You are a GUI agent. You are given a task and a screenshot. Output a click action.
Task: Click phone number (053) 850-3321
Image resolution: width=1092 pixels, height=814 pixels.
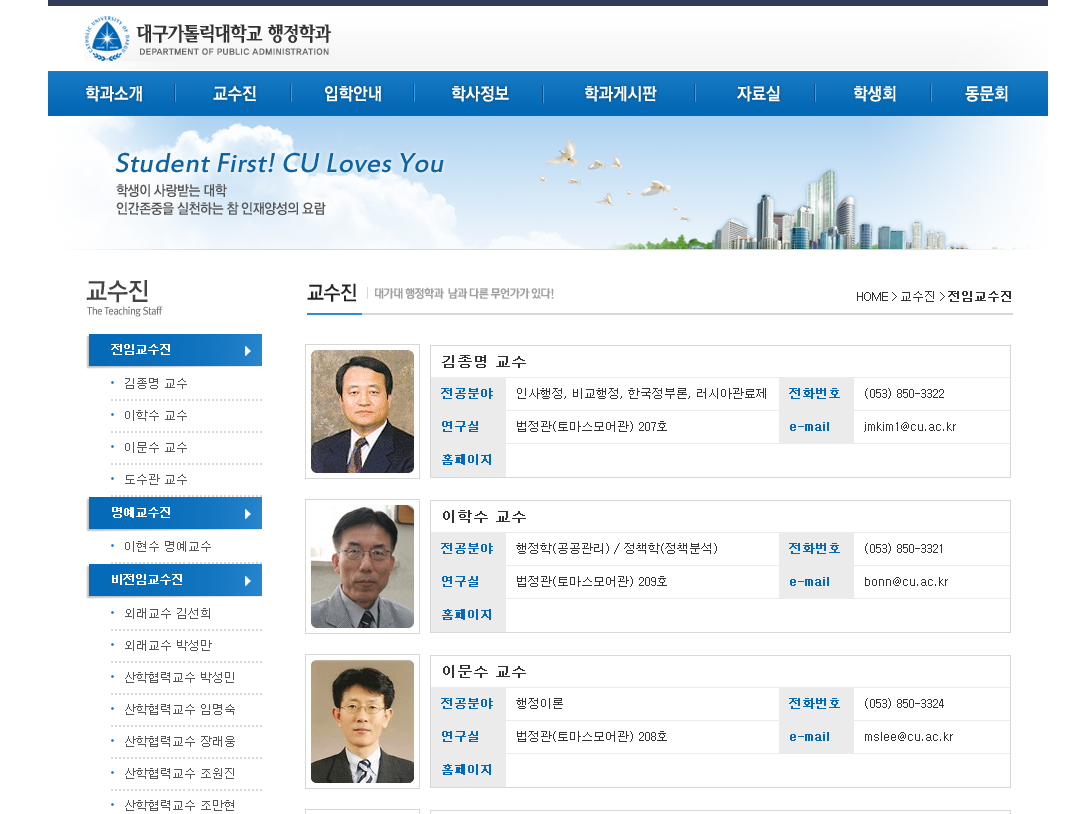coord(904,549)
